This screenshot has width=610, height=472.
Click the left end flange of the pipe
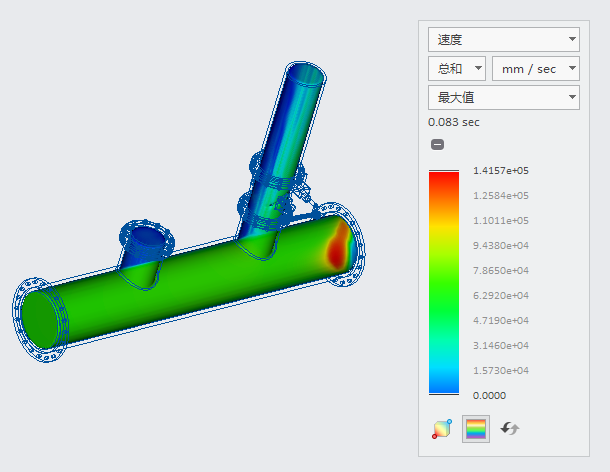coord(40,320)
